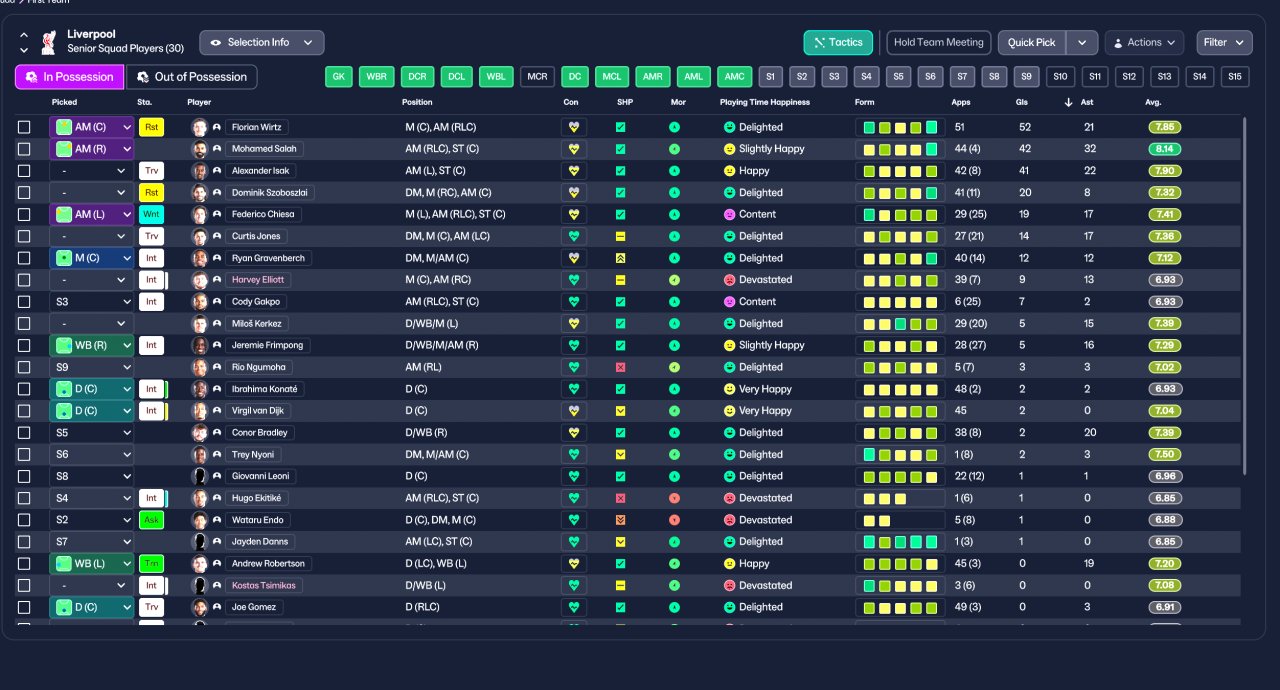Click Joe Gomez's Trv status badge

[x=151, y=607]
